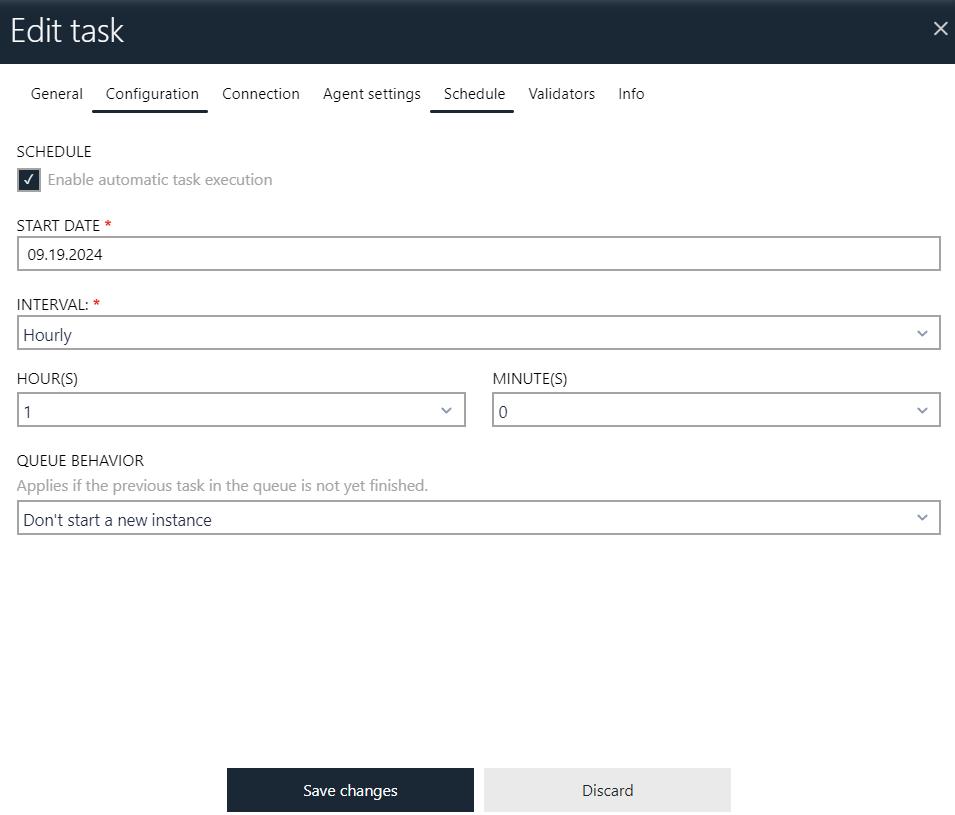The width and height of the screenshot is (955, 815).
Task: View the Validators tab
Action: (561, 93)
